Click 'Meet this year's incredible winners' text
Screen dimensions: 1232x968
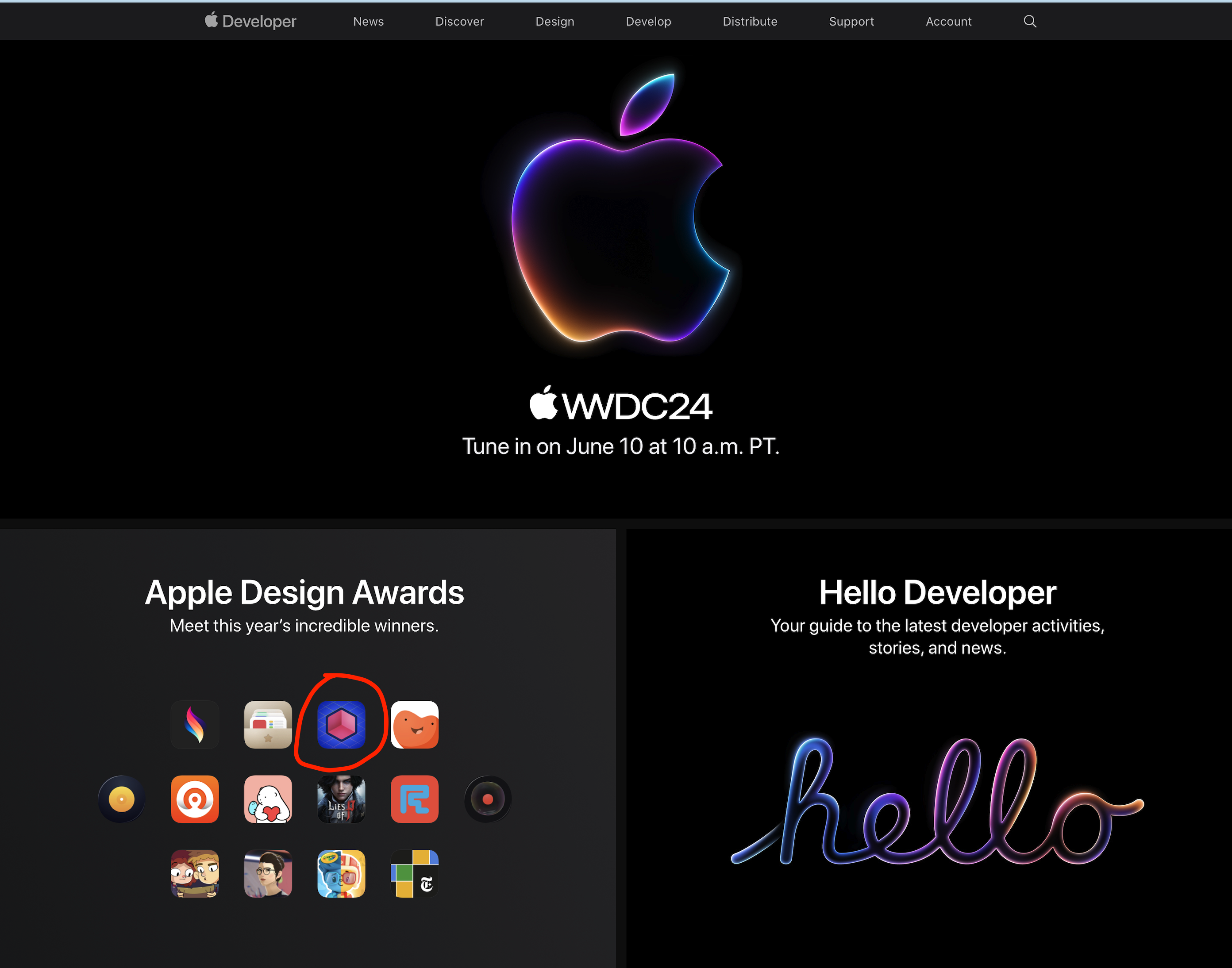point(304,626)
